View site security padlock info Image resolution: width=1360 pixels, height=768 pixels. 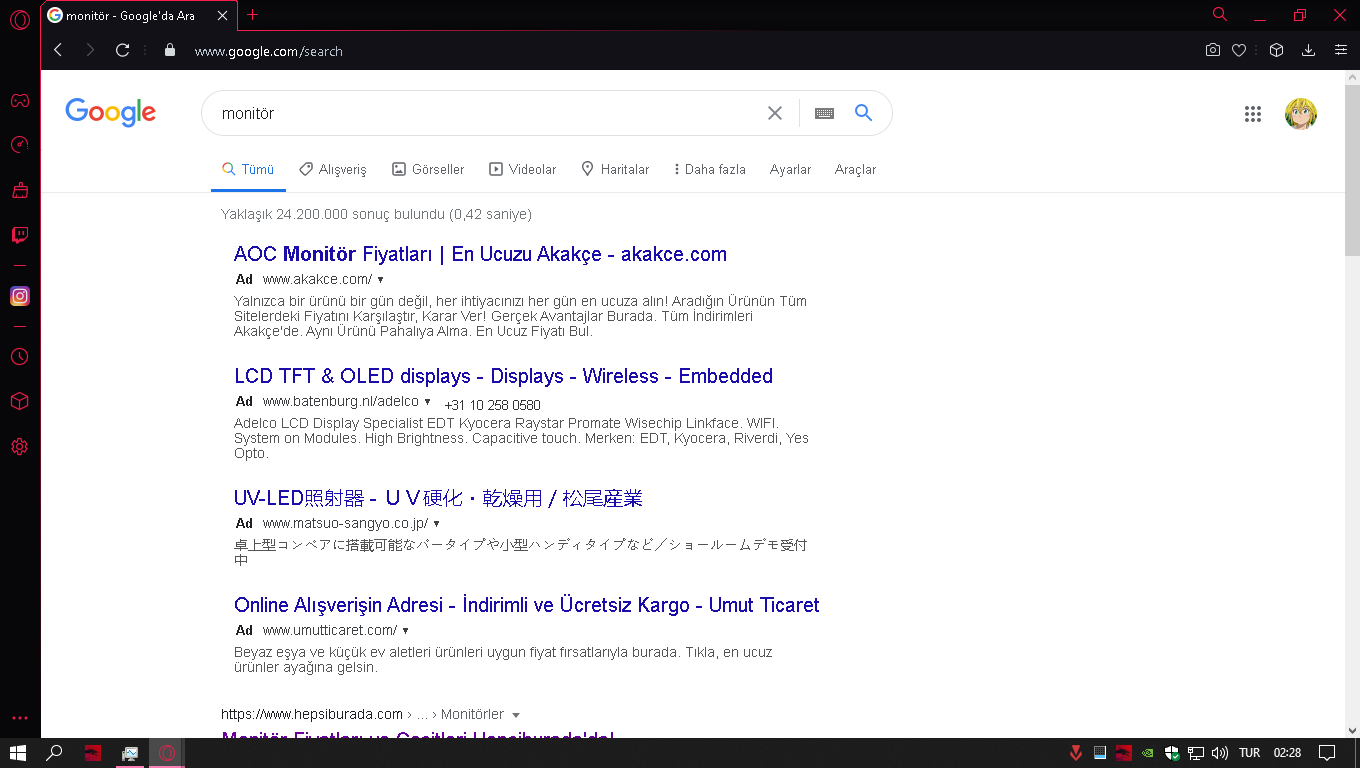(x=169, y=50)
